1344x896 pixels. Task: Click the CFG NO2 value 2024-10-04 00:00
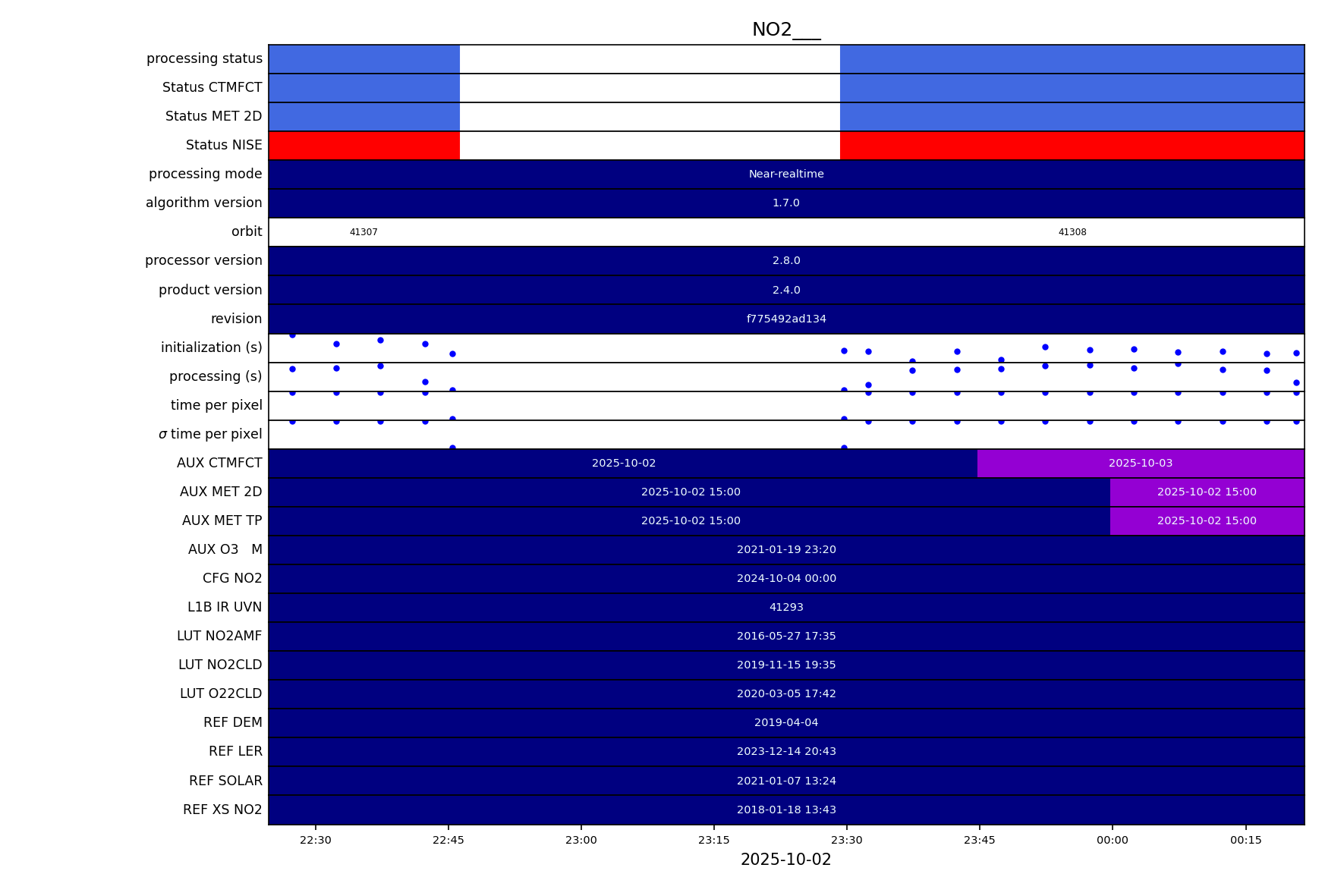pyautogui.click(x=785, y=579)
